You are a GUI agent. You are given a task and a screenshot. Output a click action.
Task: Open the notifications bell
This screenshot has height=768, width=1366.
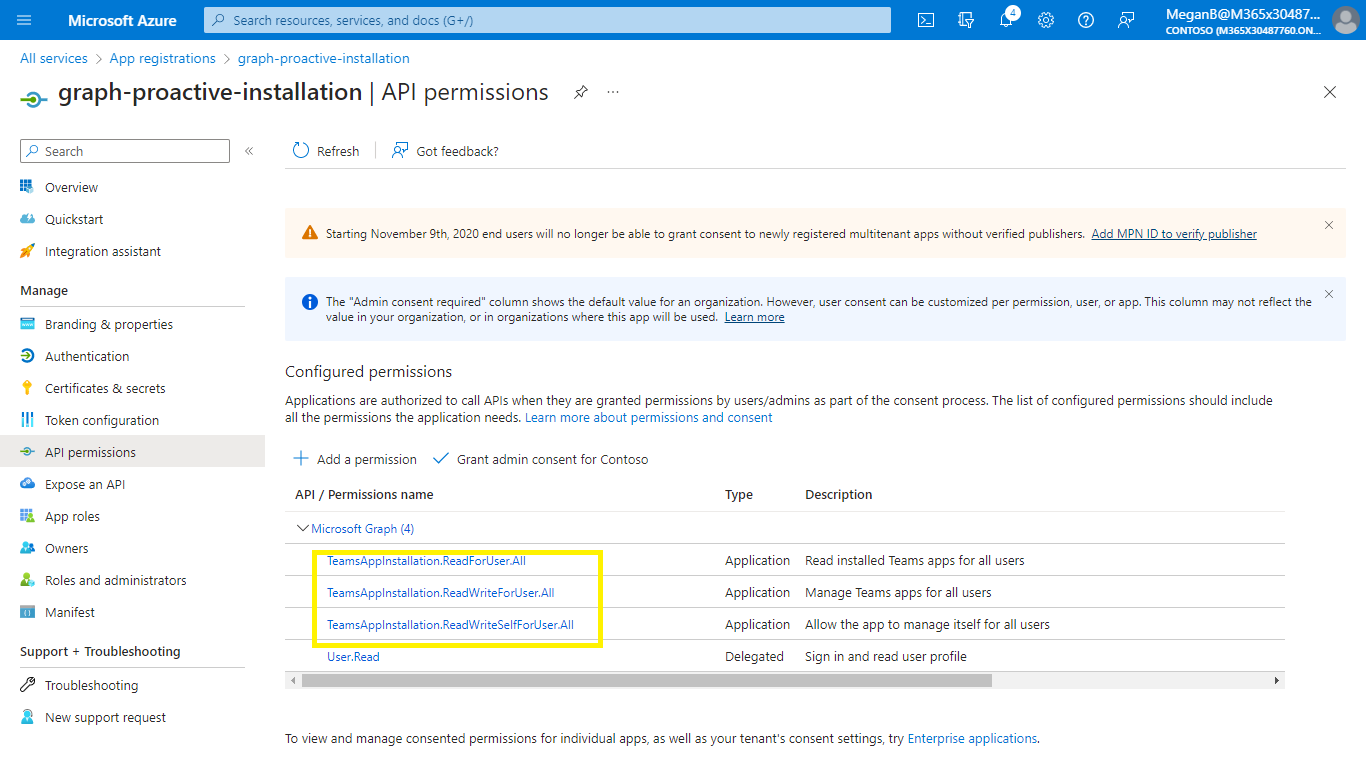[1006, 20]
